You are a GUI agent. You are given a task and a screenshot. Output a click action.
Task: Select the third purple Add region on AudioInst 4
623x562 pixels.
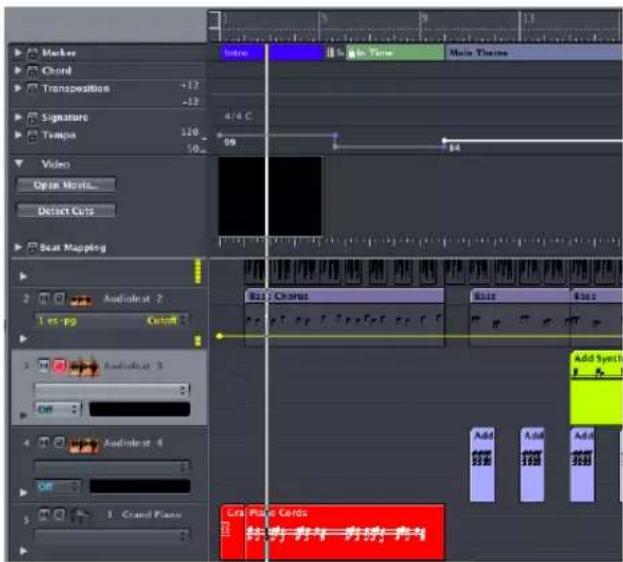[582, 465]
